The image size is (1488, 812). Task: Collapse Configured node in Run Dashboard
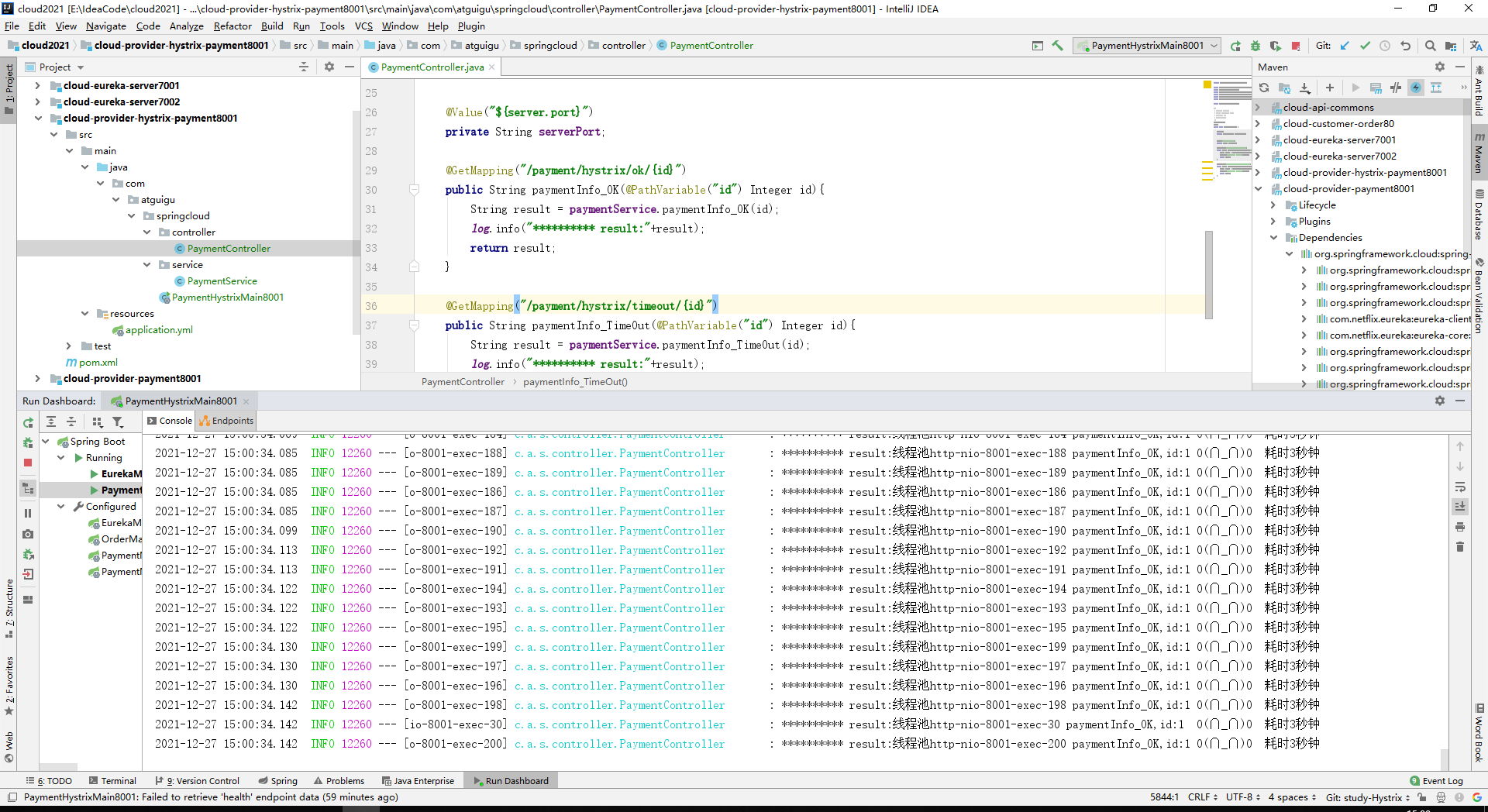click(61, 507)
